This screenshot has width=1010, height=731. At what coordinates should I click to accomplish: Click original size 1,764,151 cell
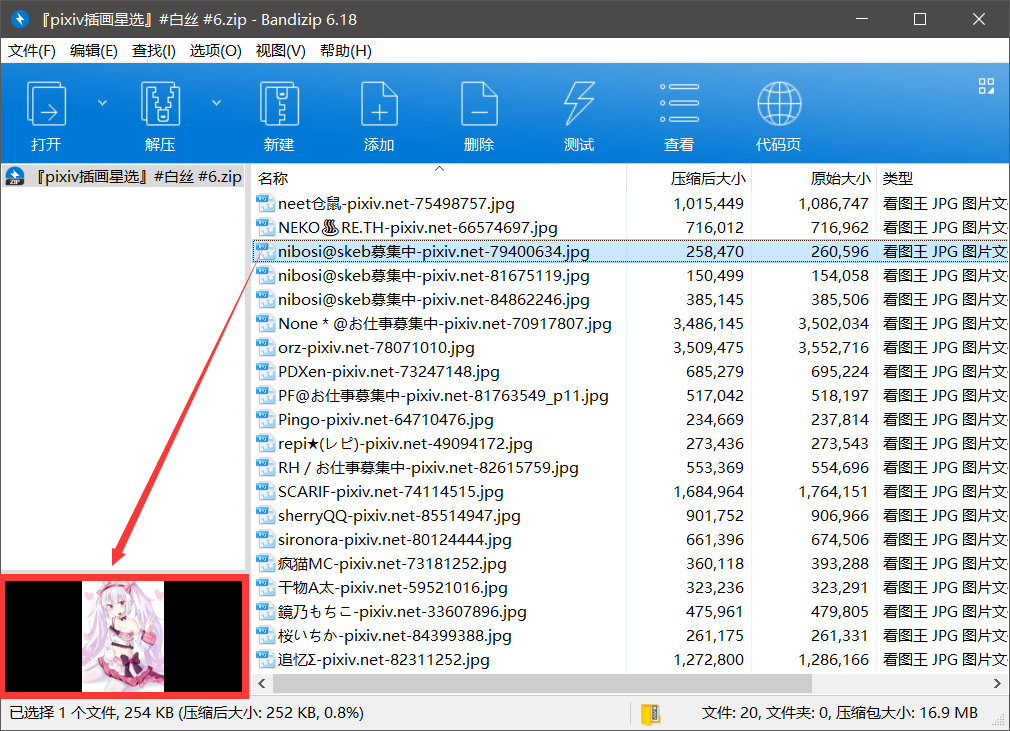click(834, 492)
